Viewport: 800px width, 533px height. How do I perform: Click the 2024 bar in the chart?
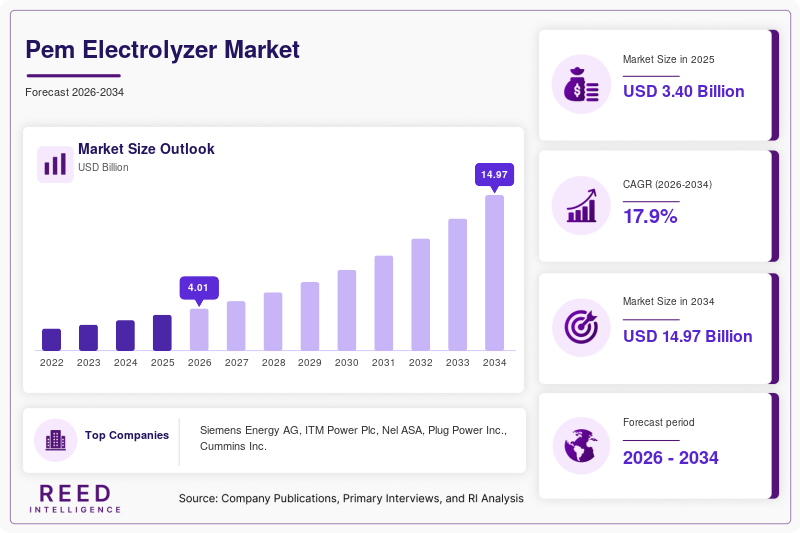click(x=126, y=336)
